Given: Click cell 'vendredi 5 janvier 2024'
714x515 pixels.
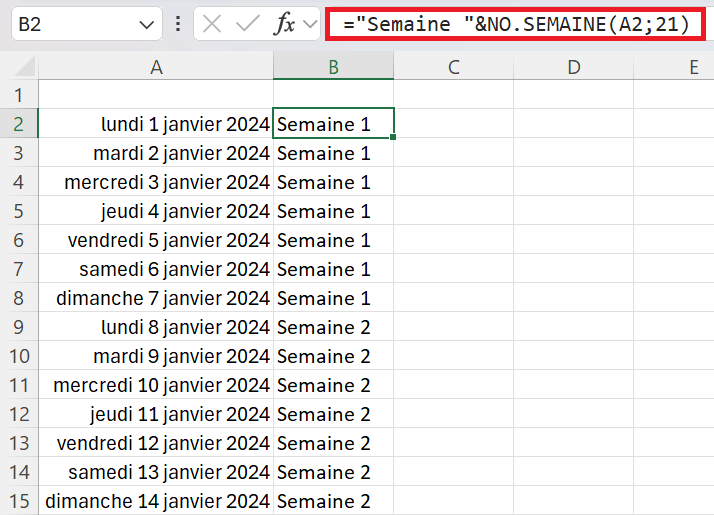Looking at the screenshot, I should (x=156, y=240).
